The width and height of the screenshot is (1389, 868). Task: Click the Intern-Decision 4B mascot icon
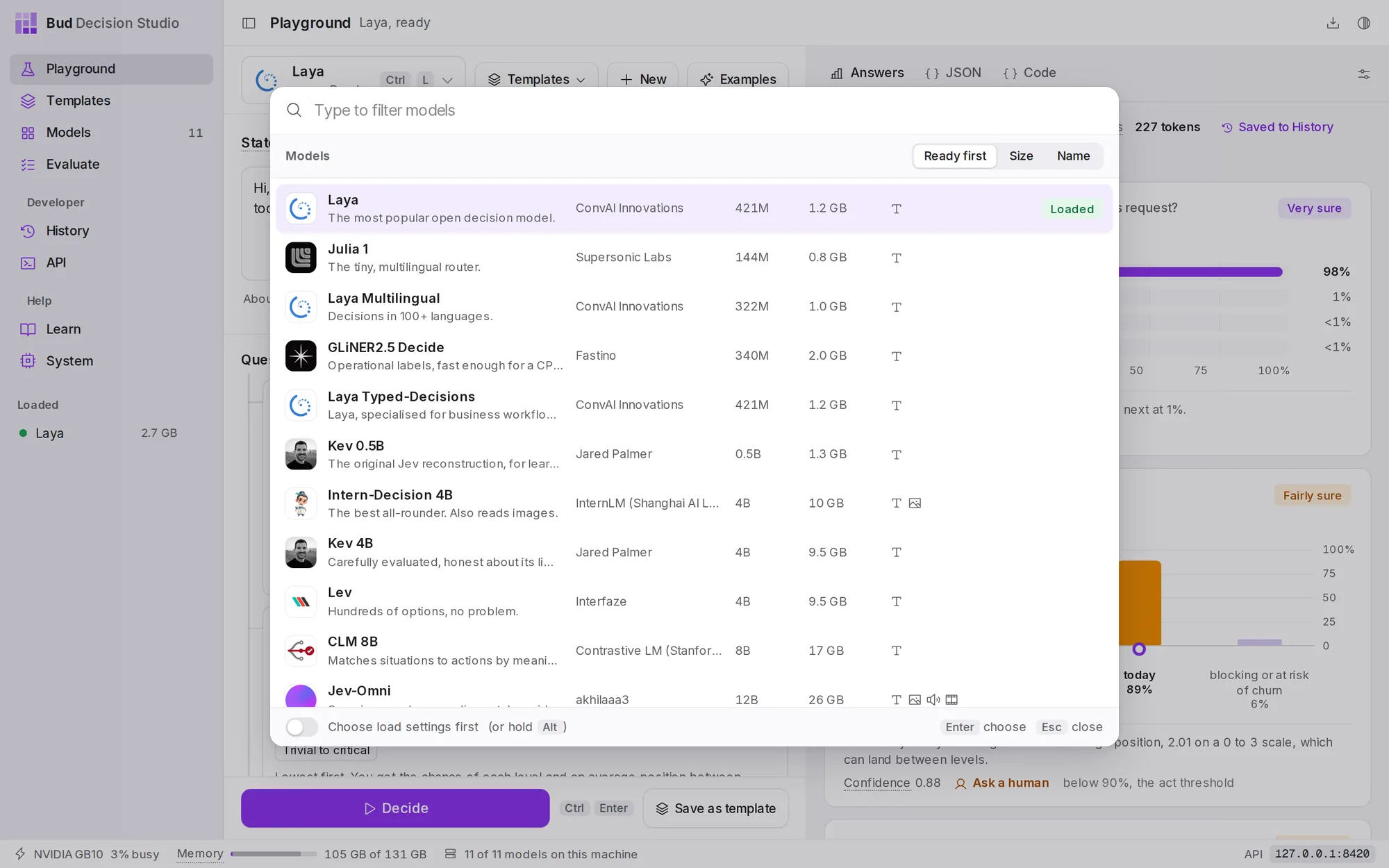click(301, 503)
